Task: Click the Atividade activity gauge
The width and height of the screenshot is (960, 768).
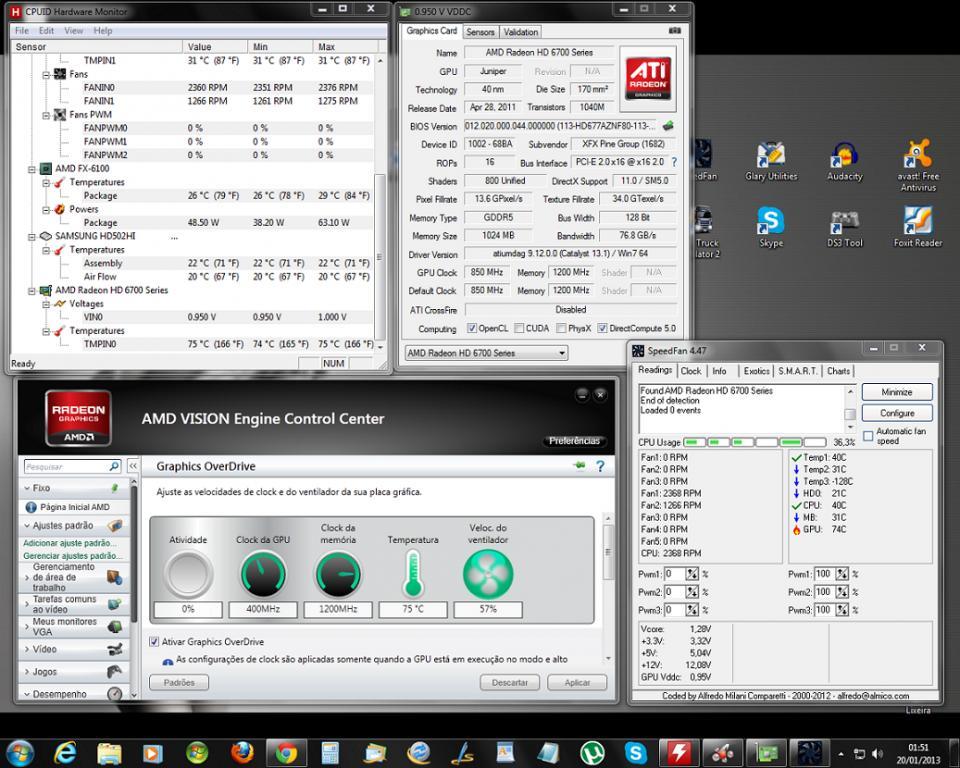Action: point(188,574)
